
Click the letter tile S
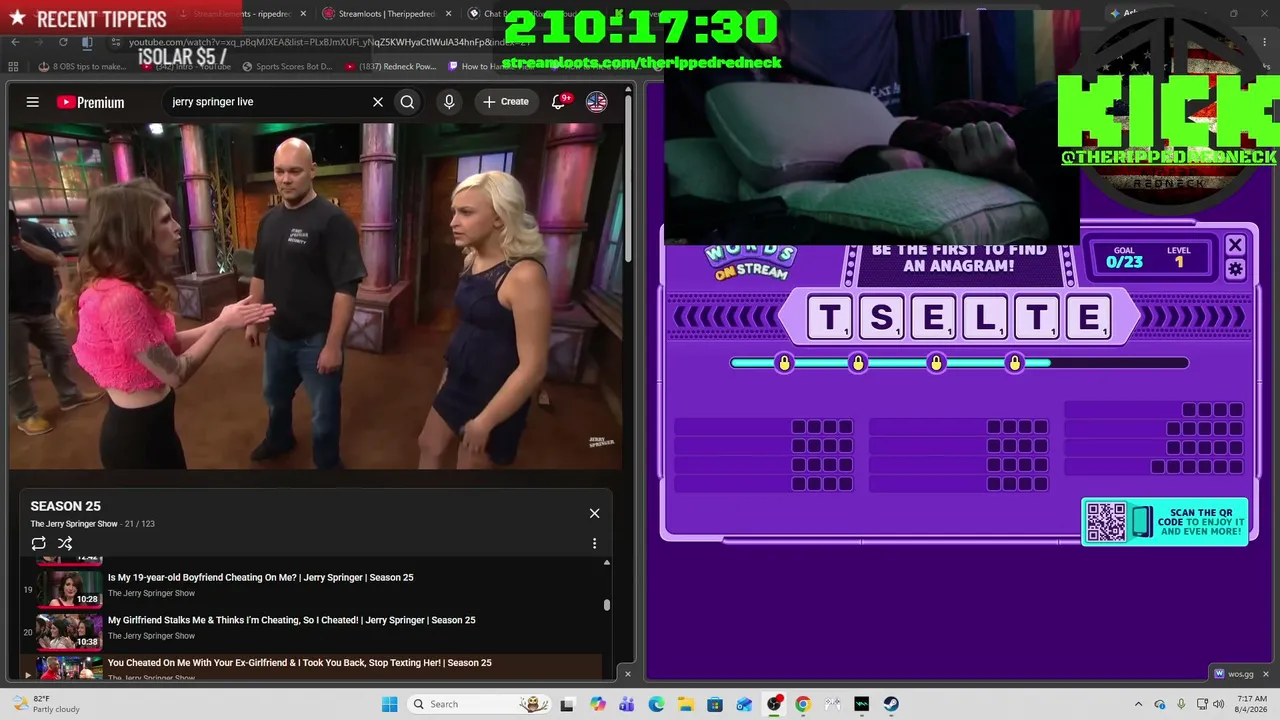click(882, 318)
